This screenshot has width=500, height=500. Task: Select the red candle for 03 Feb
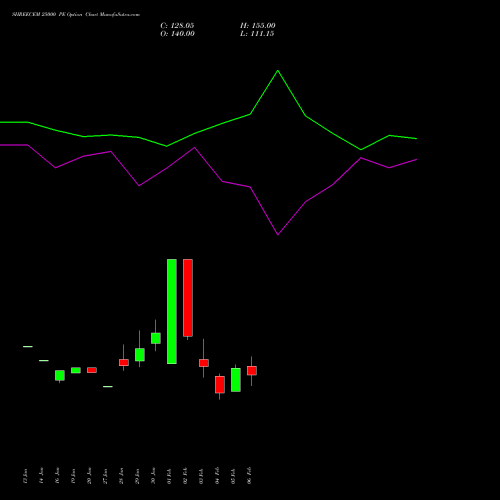[204, 363]
